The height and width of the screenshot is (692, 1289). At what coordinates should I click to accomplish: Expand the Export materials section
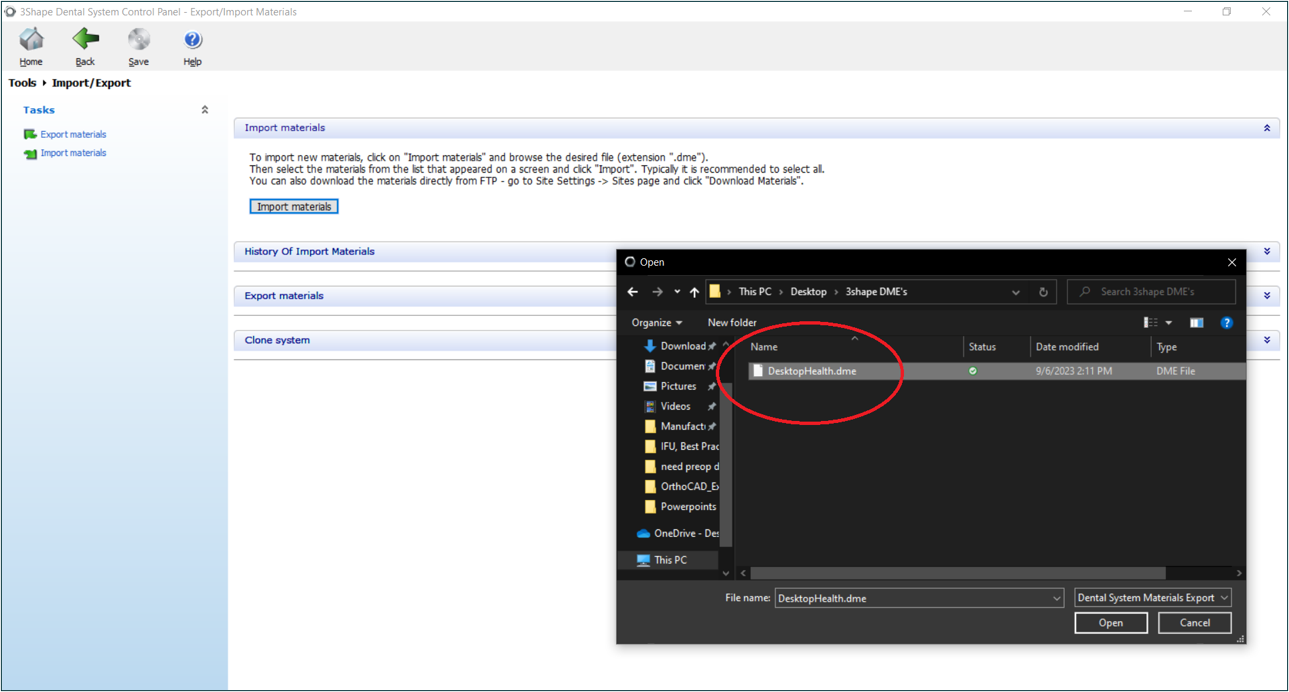coord(1267,296)
